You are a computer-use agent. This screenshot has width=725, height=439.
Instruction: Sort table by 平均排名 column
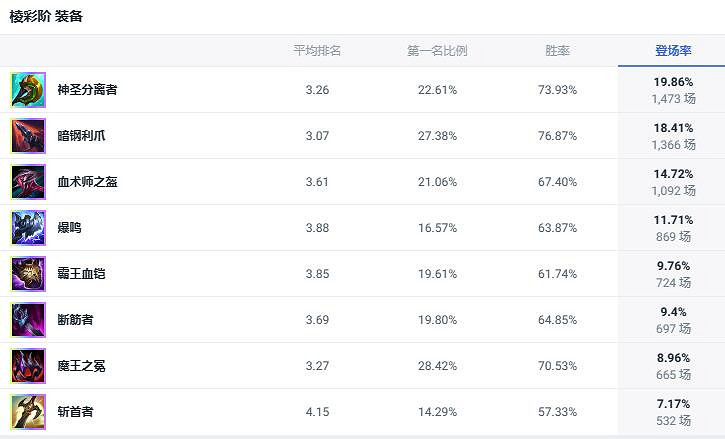[x=317, y=51]
